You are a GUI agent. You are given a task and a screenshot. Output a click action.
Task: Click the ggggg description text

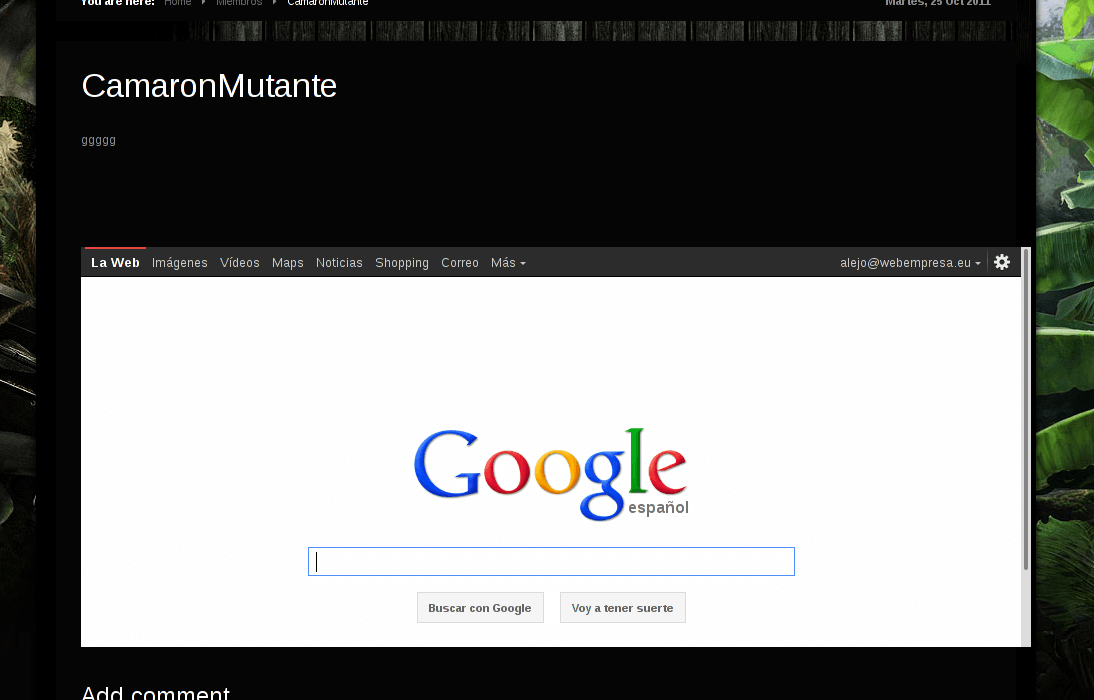pyautogui.click(x=98, y=140)
